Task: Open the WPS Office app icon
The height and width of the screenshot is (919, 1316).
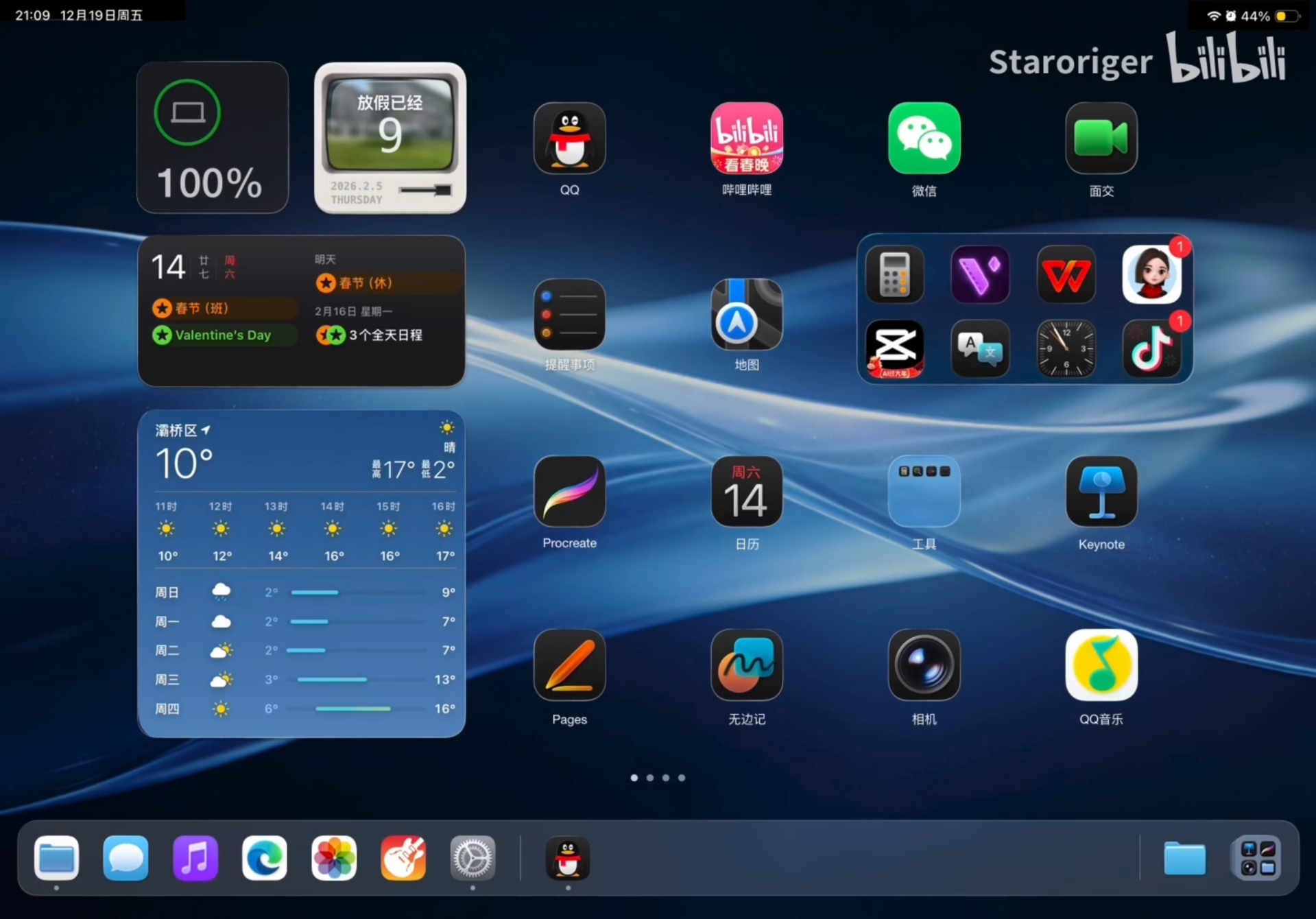Action: 1066,274
